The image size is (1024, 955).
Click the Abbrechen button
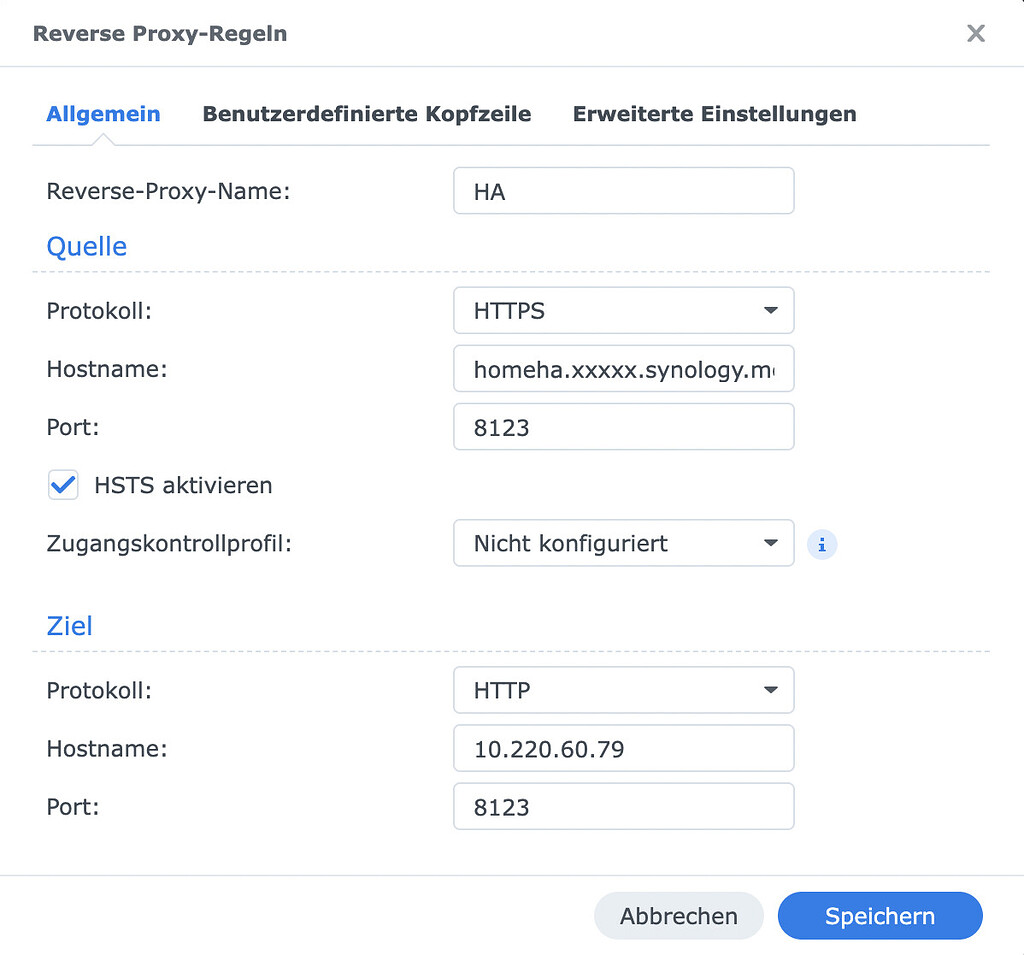[678, 915]
